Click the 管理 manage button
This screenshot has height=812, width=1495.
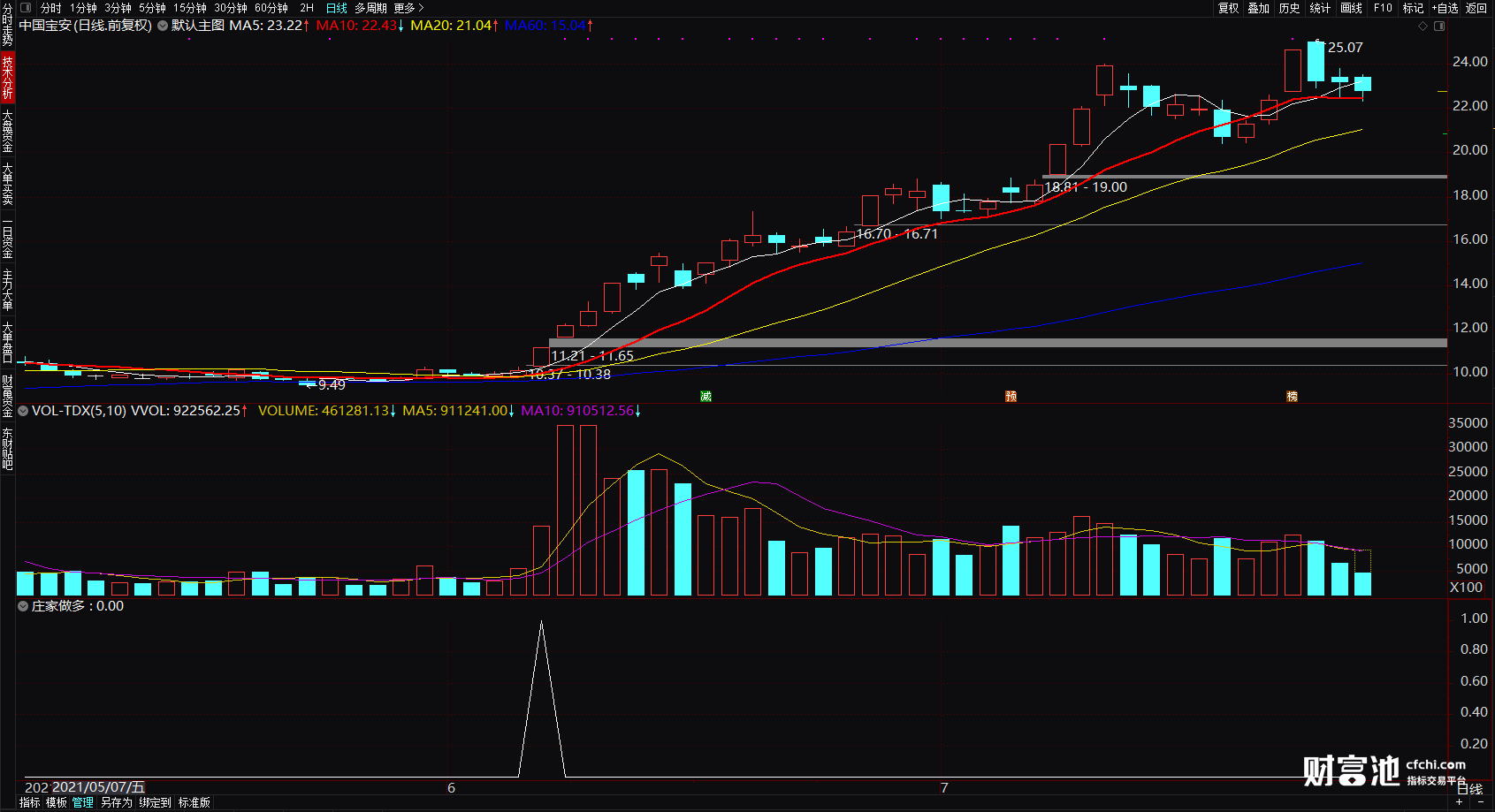point(83,802)
